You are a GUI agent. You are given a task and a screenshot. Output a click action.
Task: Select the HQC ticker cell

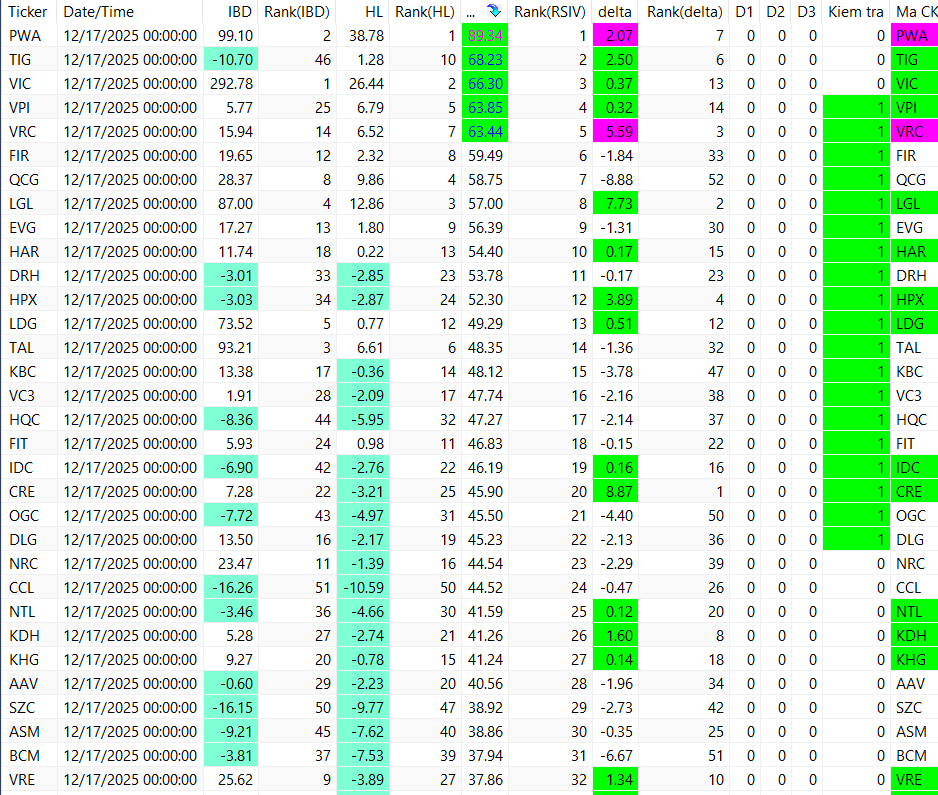tap(30, 420)
